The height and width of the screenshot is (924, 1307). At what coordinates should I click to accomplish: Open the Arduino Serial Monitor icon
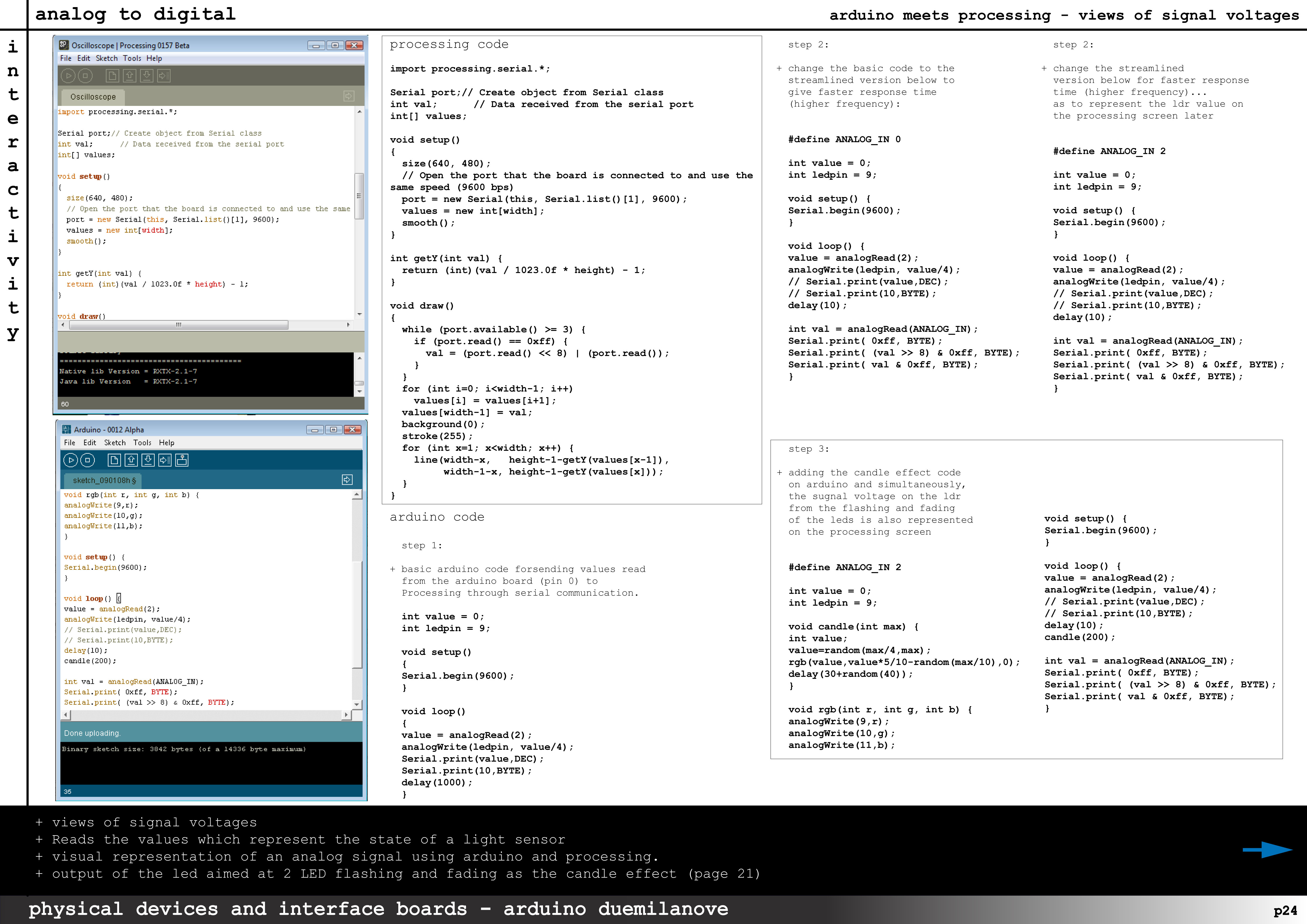(x=182, y=460)
